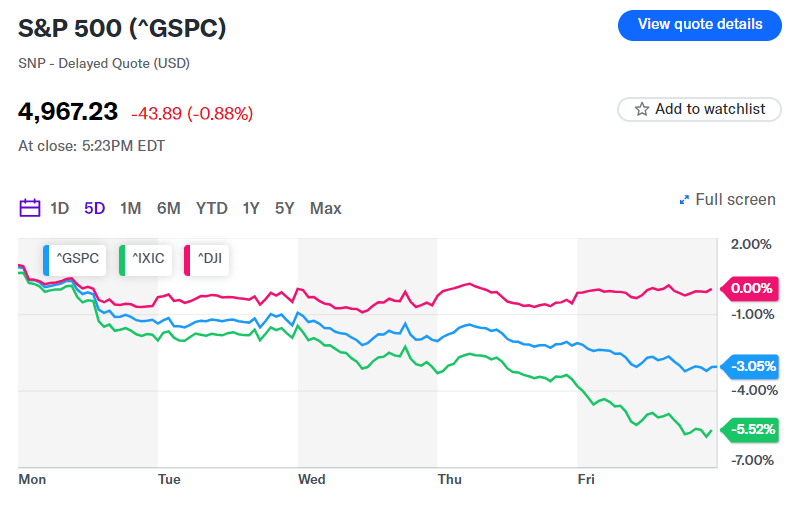
Task: Click the Thu axis label
Action: (x=450, y=479)
